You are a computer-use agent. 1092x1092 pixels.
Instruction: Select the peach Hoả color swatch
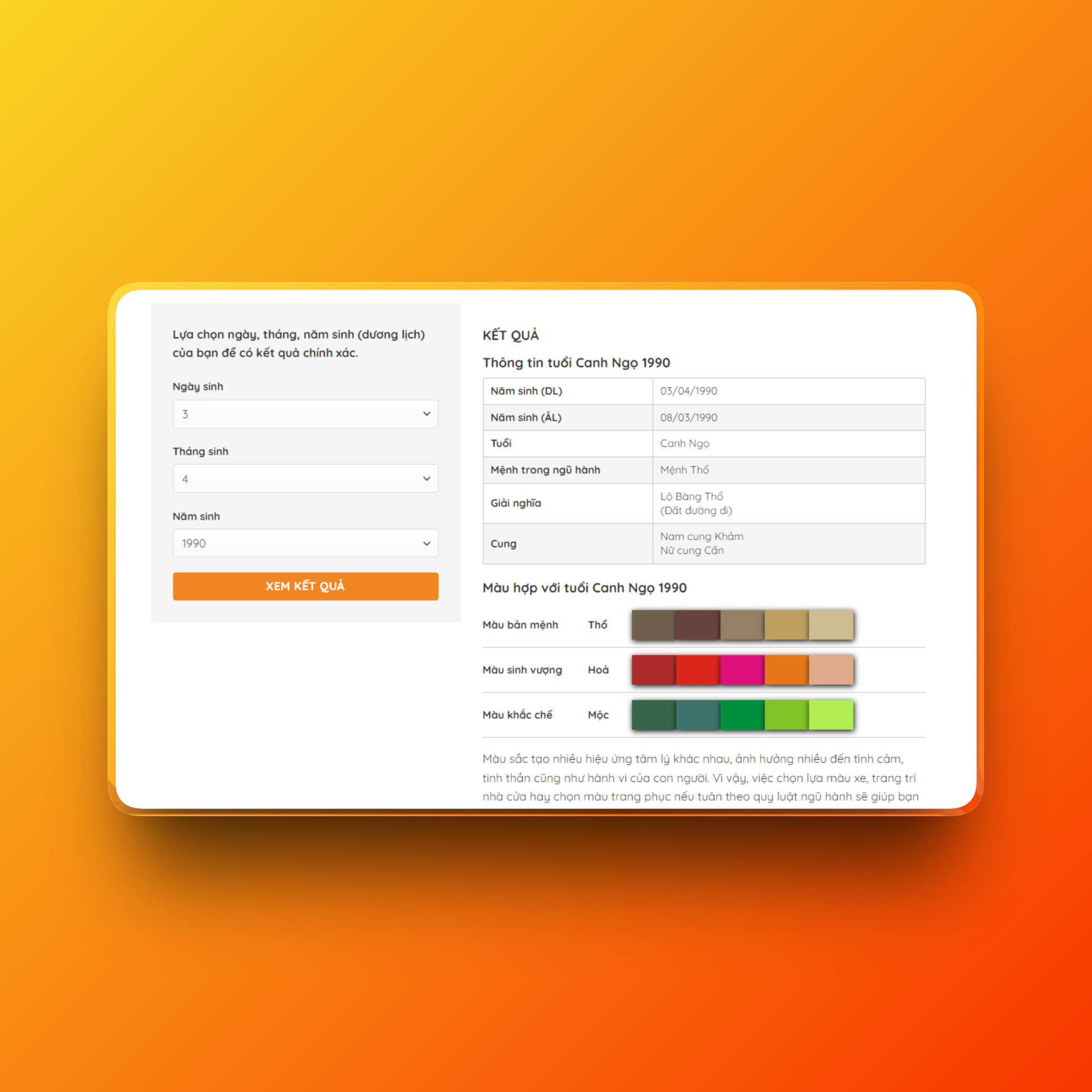click(831, 669)
